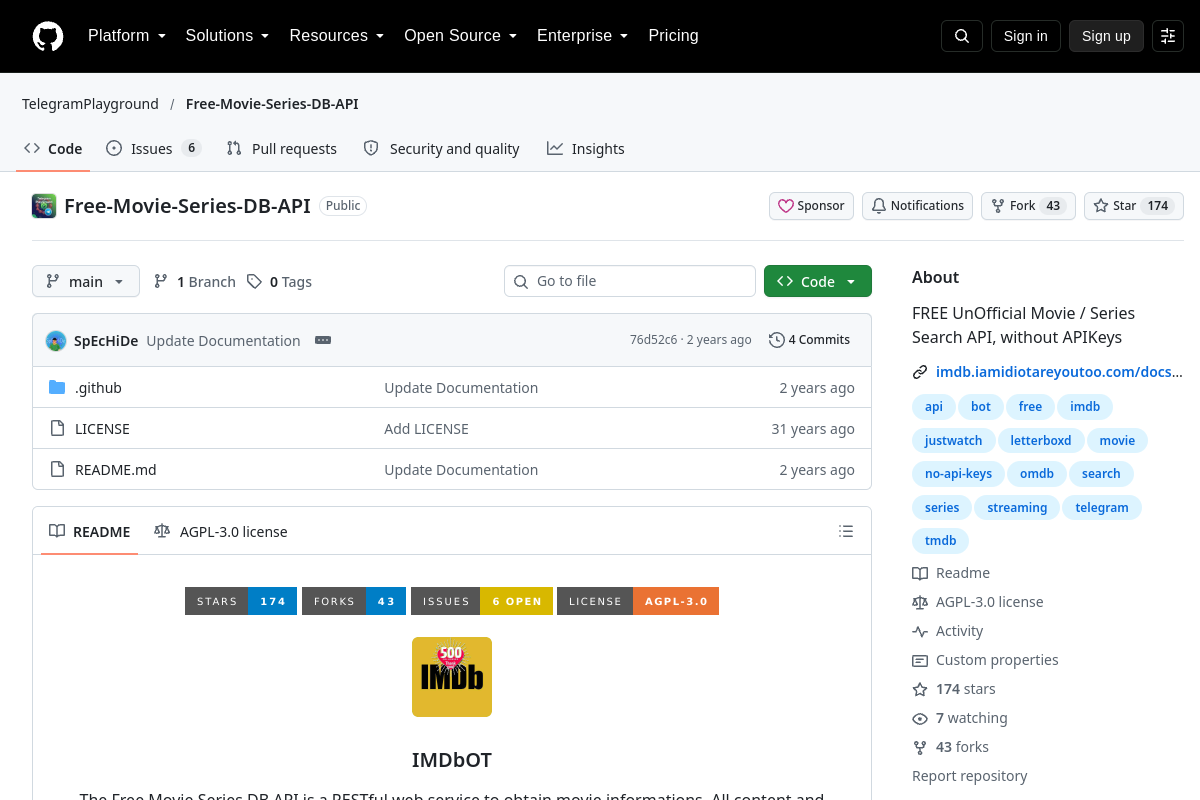1200x800 pixels.
Task: Click the License AGPL-3.0 badge
Action: pyautogui.click(x=638, y=601)
